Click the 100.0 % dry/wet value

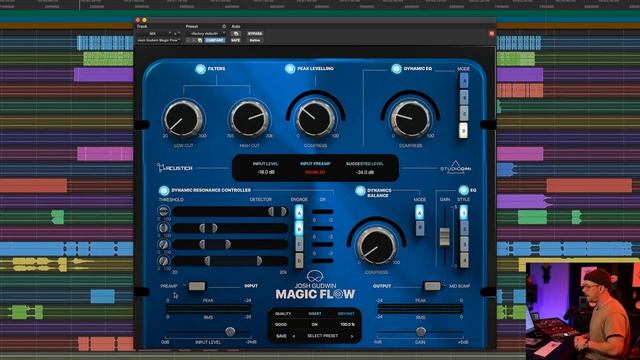coord(347,324)
